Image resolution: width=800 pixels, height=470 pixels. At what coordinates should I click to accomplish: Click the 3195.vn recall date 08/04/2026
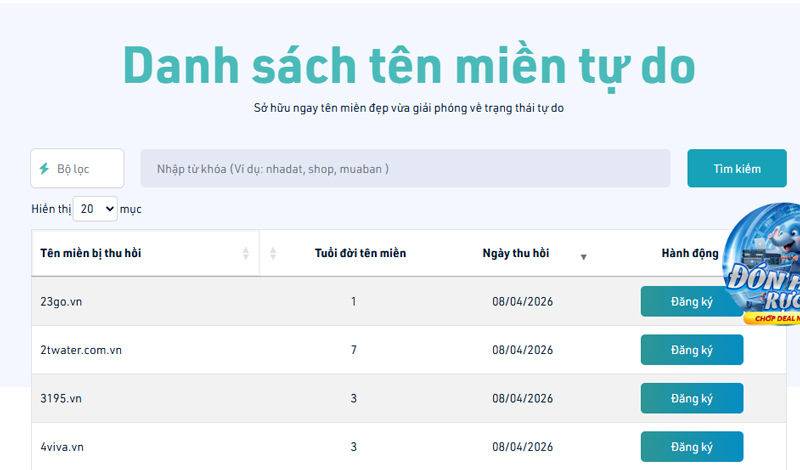click(x=522, y=399)
